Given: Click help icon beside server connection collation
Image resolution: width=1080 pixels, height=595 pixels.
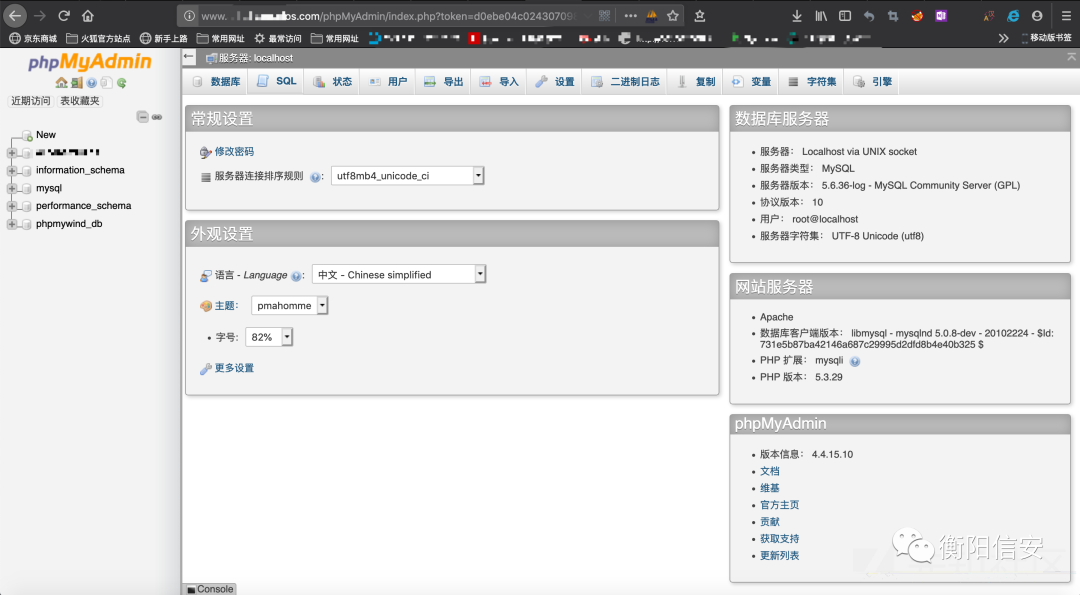Looking at the screenshot, I should 315,177.
